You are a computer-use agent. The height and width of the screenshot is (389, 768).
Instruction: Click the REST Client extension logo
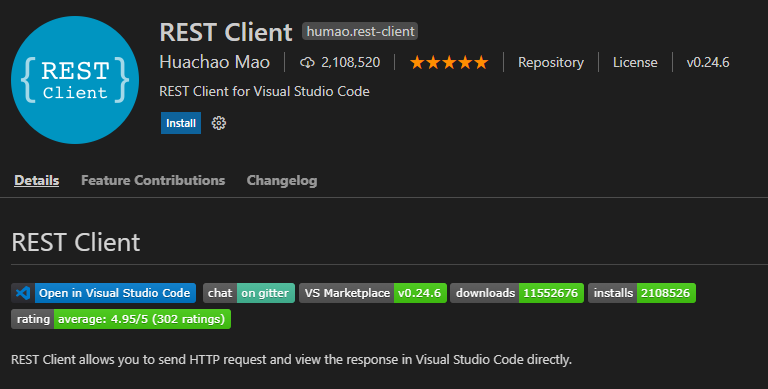[75, 80]
